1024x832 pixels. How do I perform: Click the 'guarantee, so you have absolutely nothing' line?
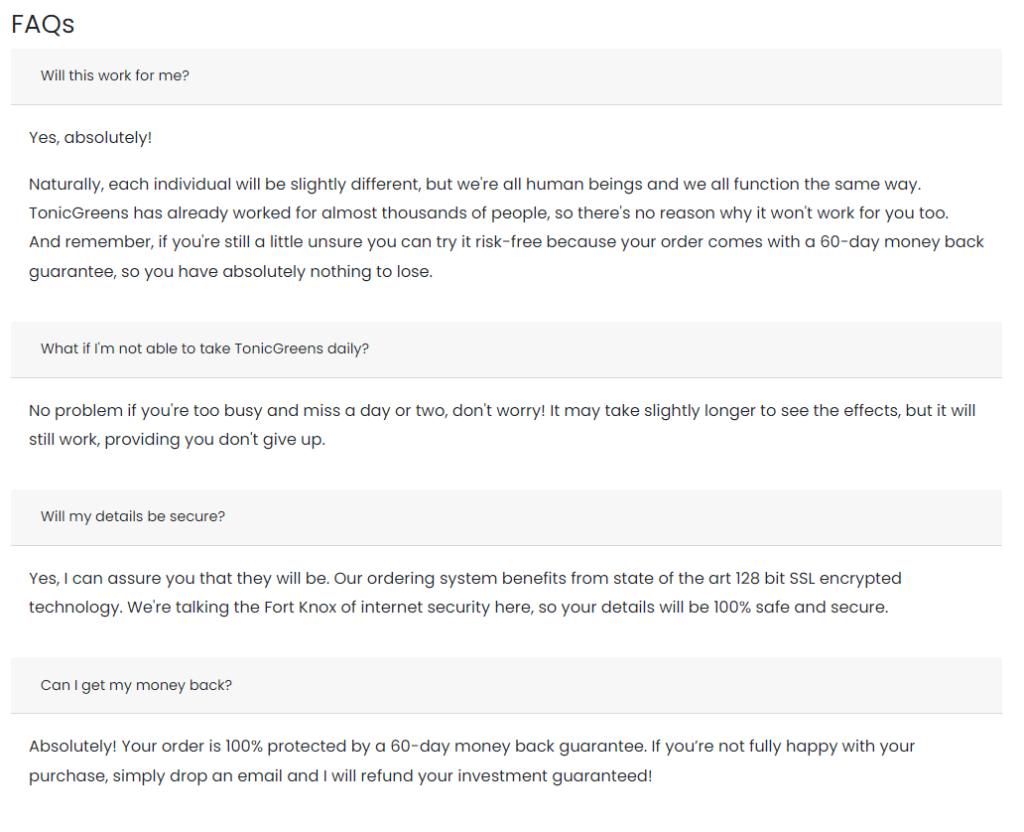(x=231, y=272)
